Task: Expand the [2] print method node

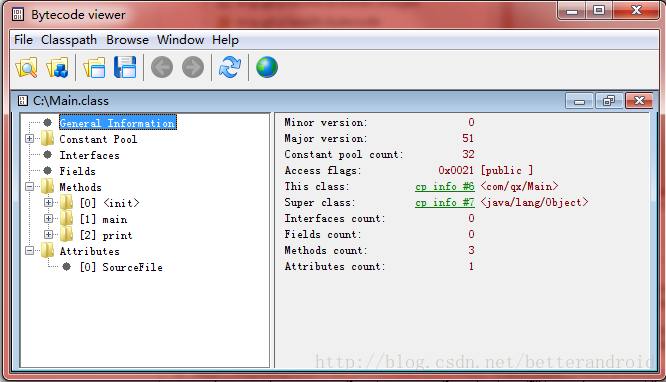Action: pyautogui.click(x=48, y=235)
